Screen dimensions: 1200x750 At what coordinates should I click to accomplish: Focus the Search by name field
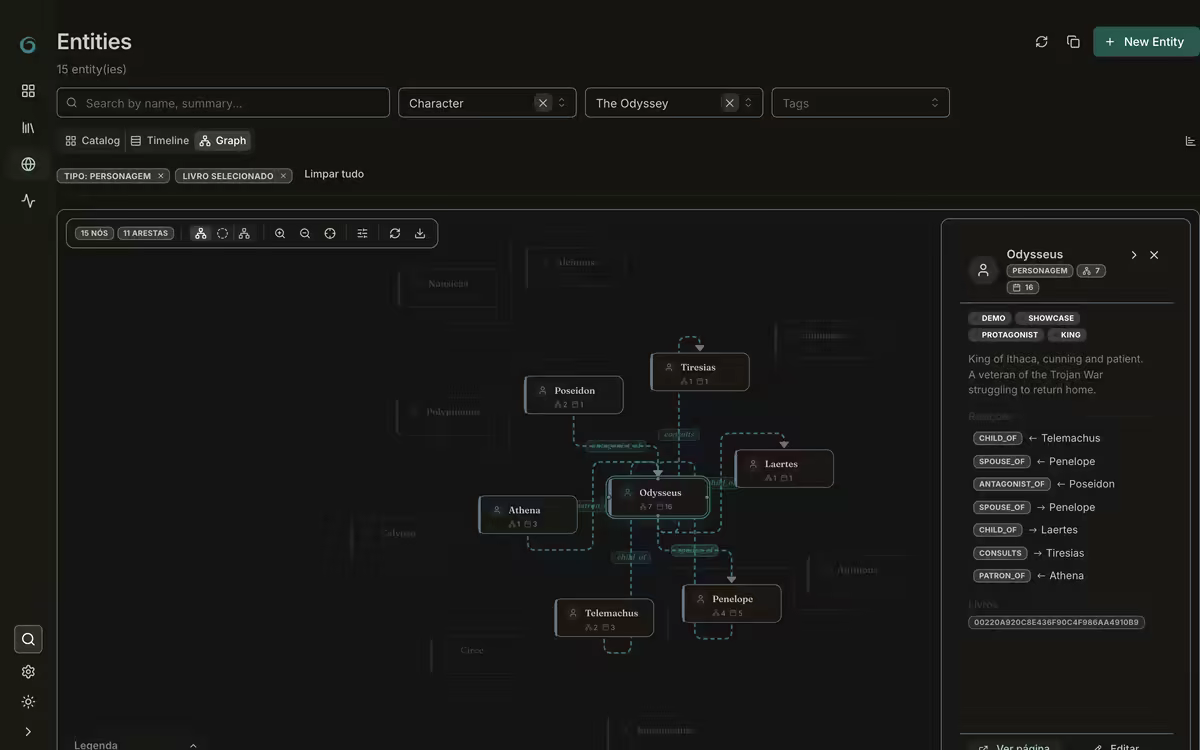[x=223, y=103]
